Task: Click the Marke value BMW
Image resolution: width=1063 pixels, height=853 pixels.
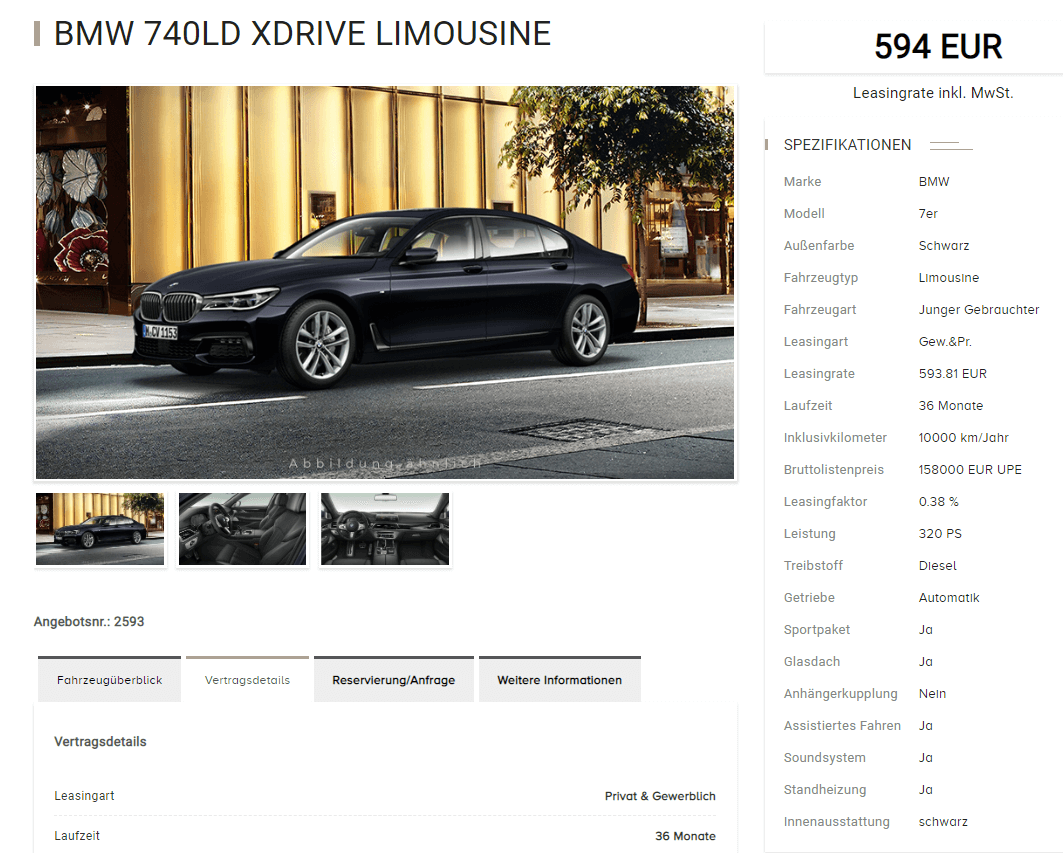Action: [934, 182]
